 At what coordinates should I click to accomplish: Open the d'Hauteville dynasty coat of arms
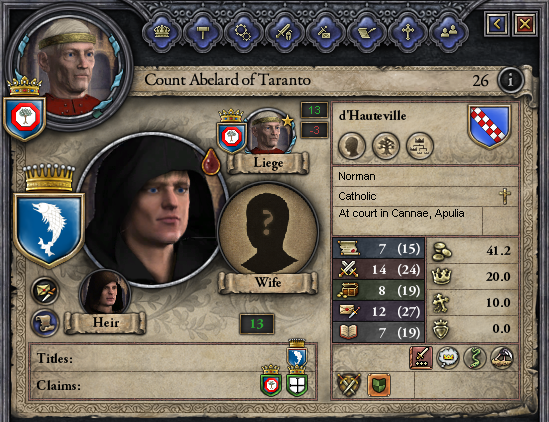[x=489, y=126]
